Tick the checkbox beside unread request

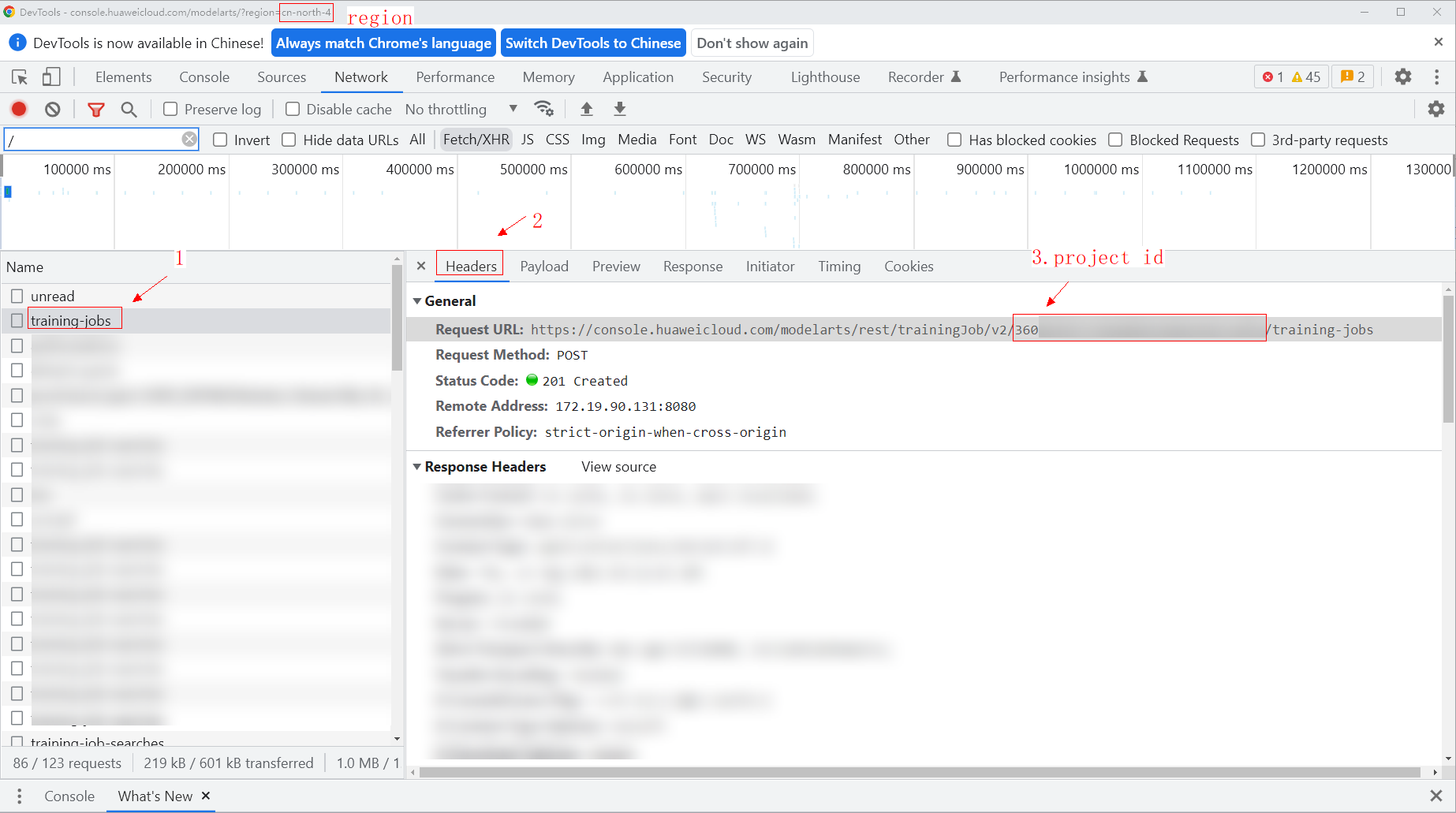point(17,296)
